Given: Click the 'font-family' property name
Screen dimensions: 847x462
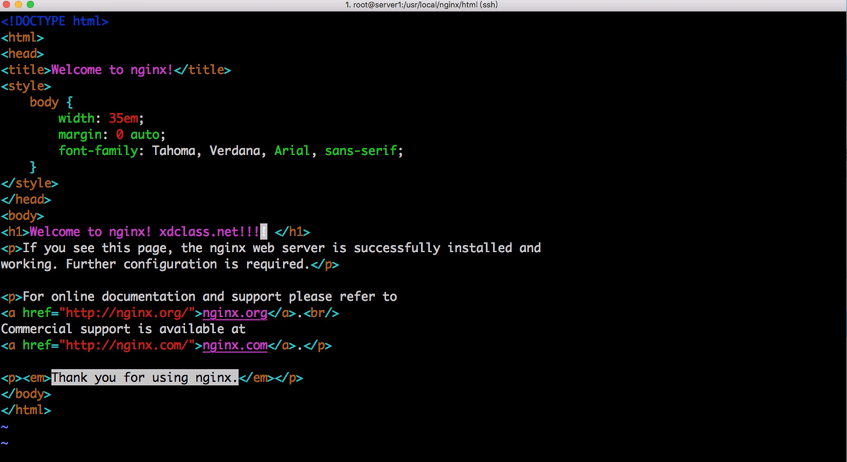Looking at the screenshot, I should (98, 151).
